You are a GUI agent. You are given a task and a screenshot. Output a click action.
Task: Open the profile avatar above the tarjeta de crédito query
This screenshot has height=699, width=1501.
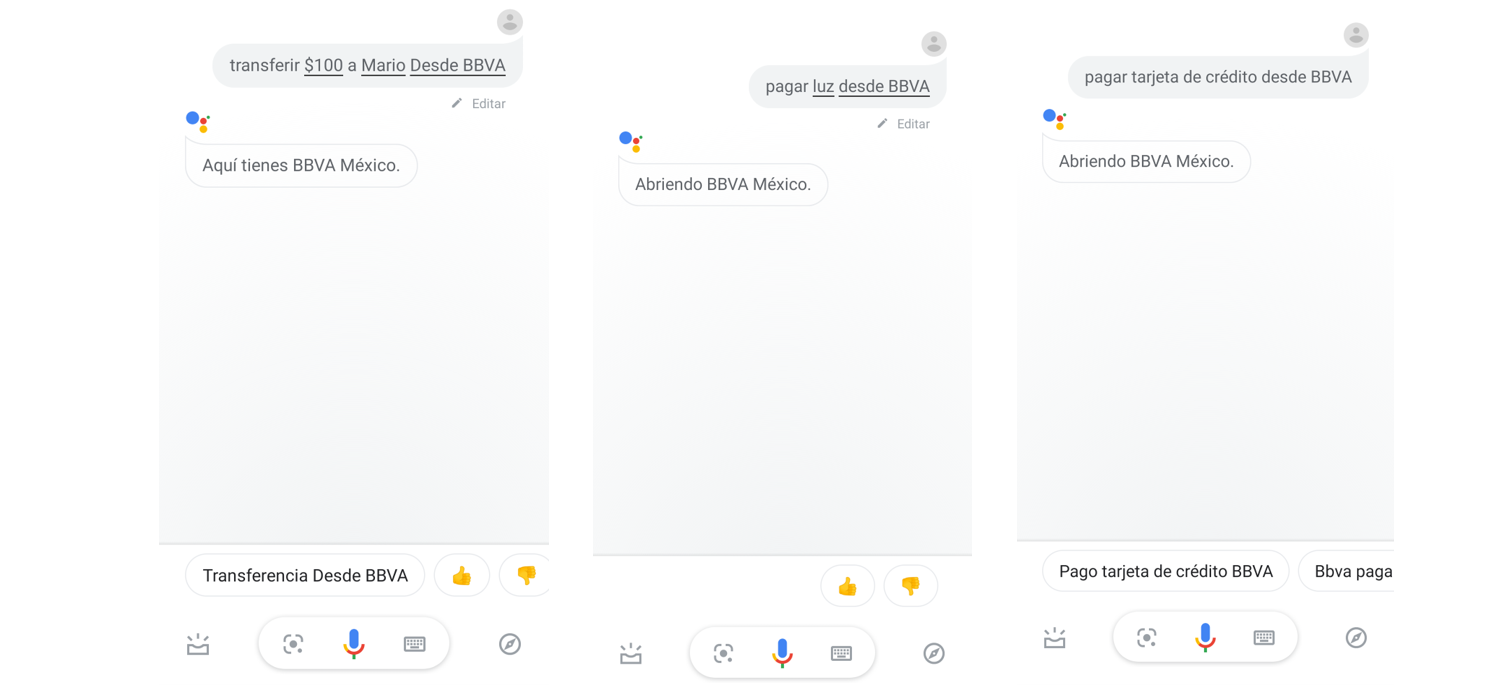(x=1356, y=35)
